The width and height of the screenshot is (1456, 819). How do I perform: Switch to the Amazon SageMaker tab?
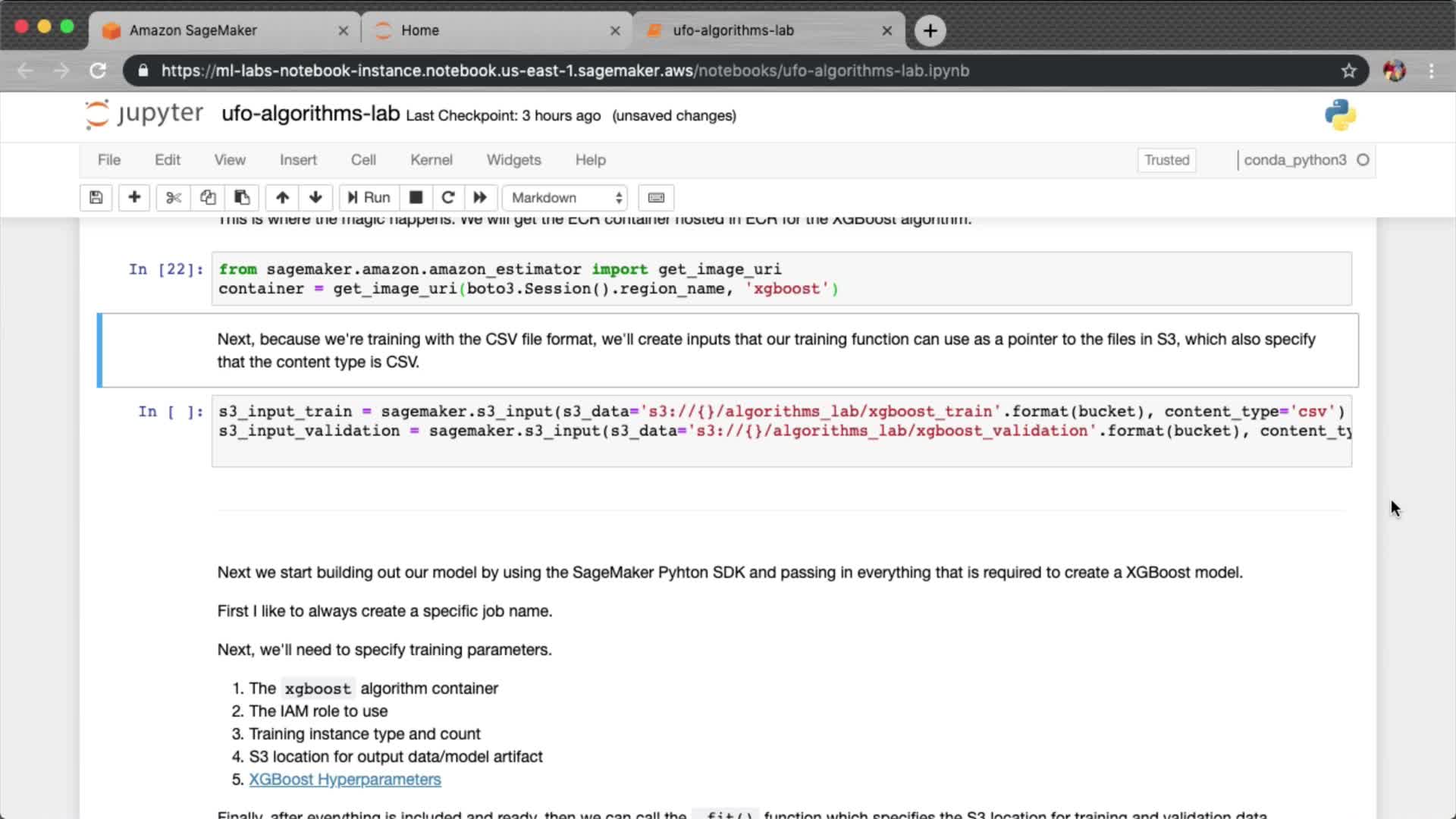(x=193, y=30)
